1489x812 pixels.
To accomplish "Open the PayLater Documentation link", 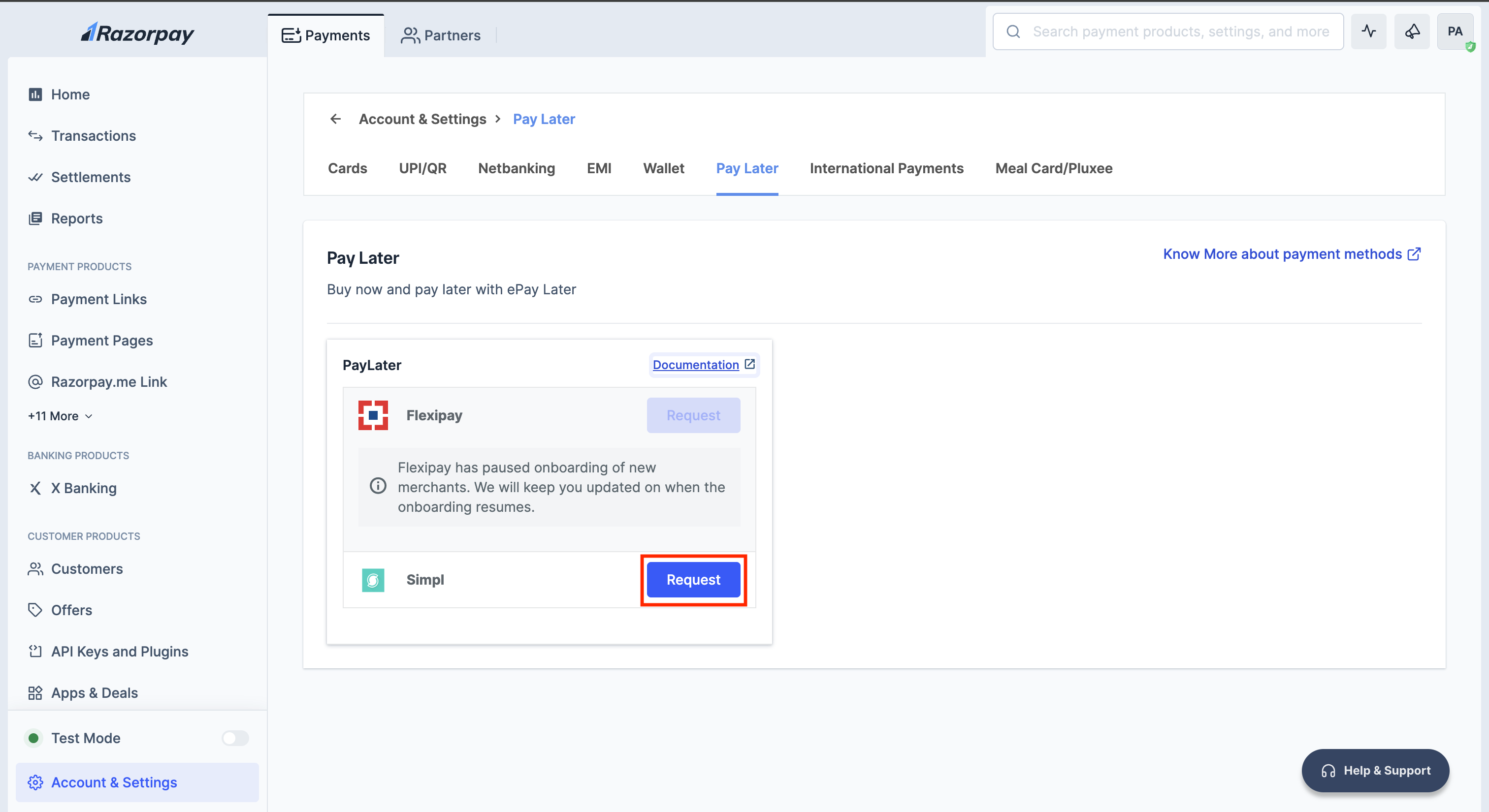I will [704, 365].
